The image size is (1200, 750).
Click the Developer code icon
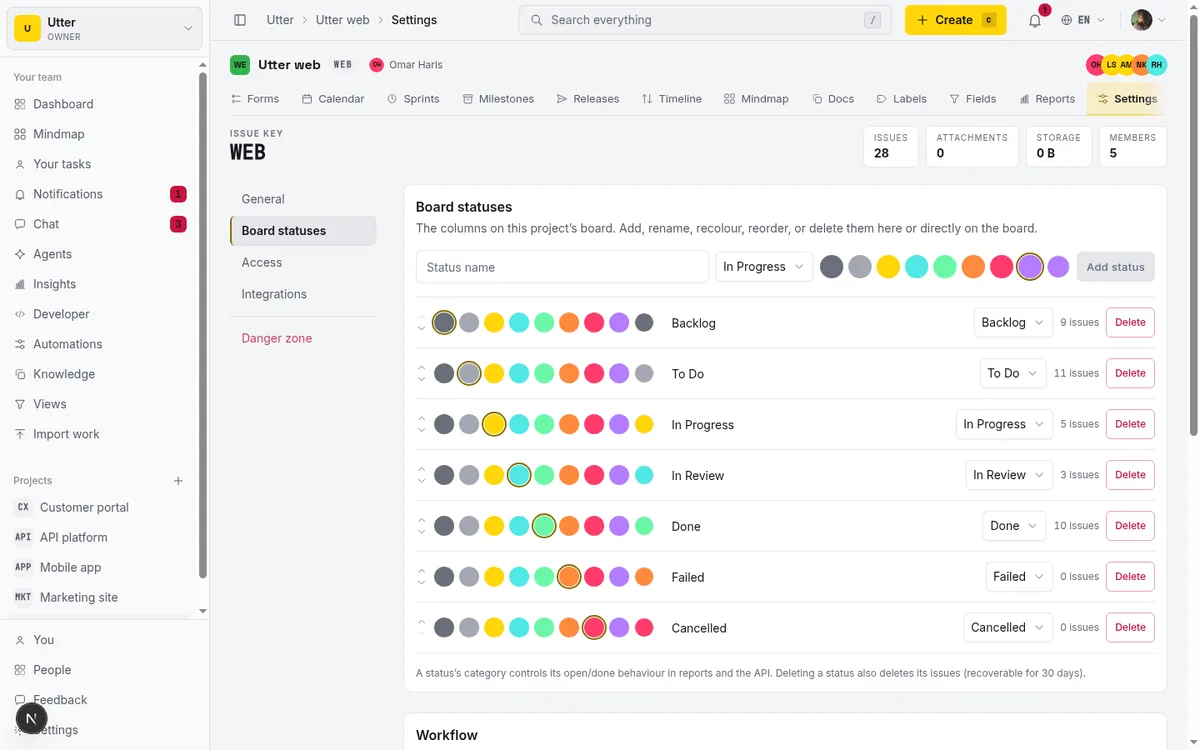tap(20, 314)
